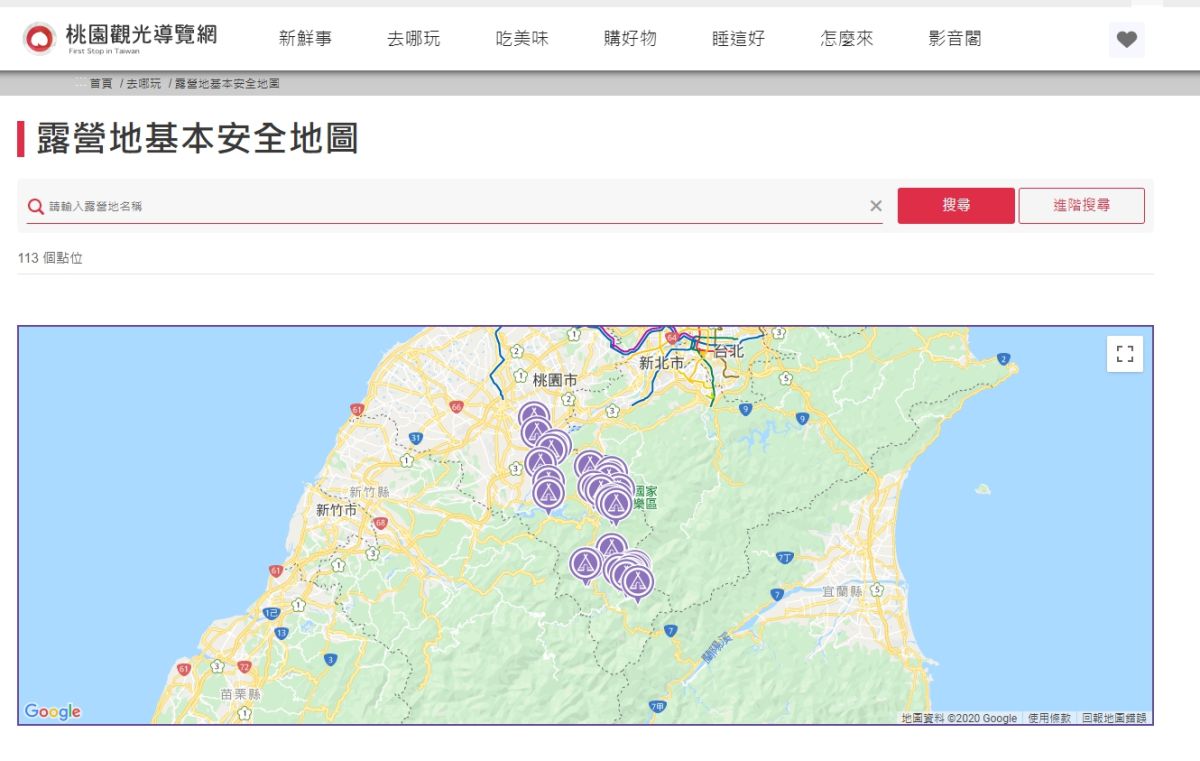The width and height of the screenshot is (1200, 761).
Task: Open 進階搜尋 advanced search
Action: [x=1082, y=205]
